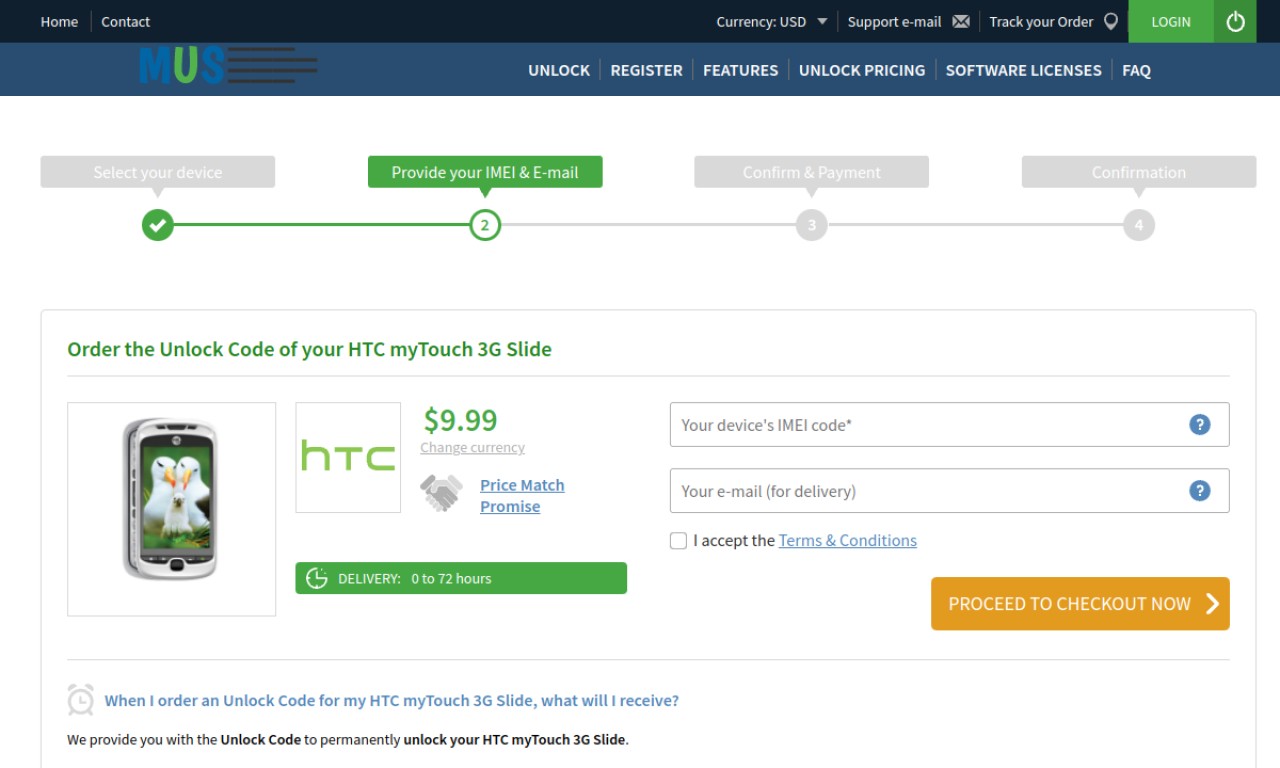Click the 'Confirmation' step label
The image size is (1280, 768).
pos(1139,172)
